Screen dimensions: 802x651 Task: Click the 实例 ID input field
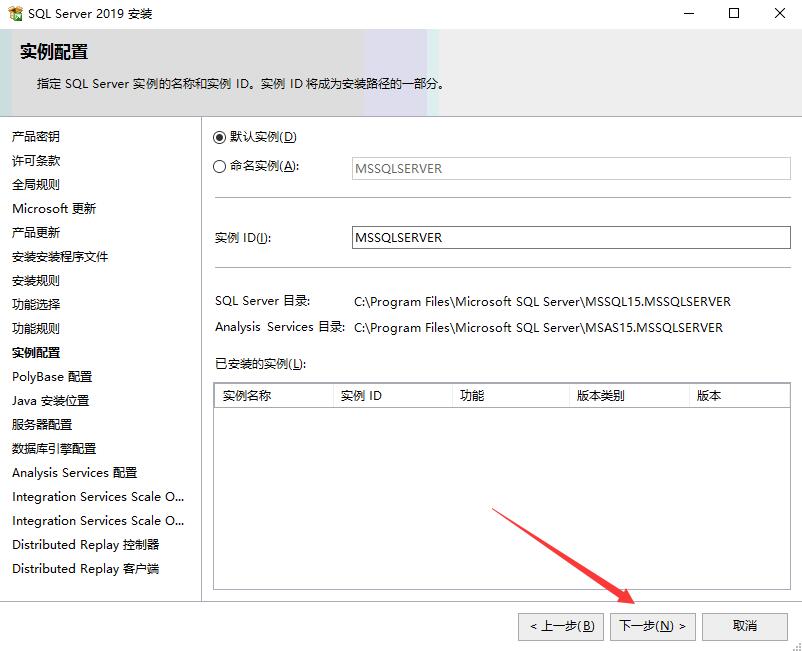[571, 237]
